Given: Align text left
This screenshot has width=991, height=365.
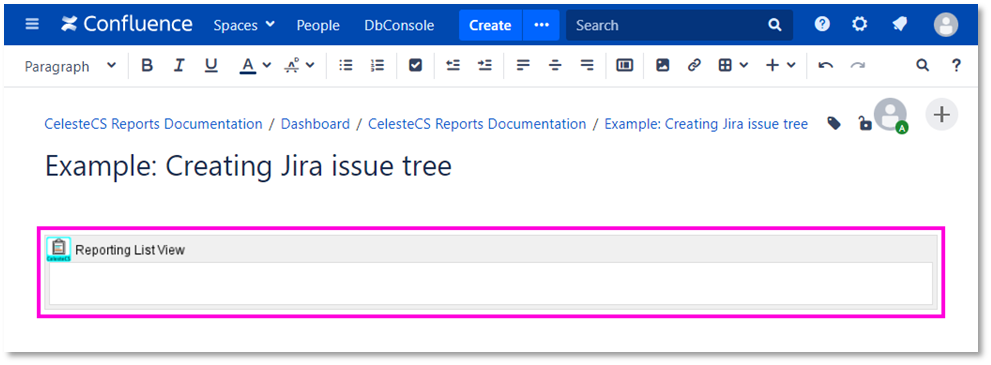Looking at the screenshot, I should coord(523,66).
